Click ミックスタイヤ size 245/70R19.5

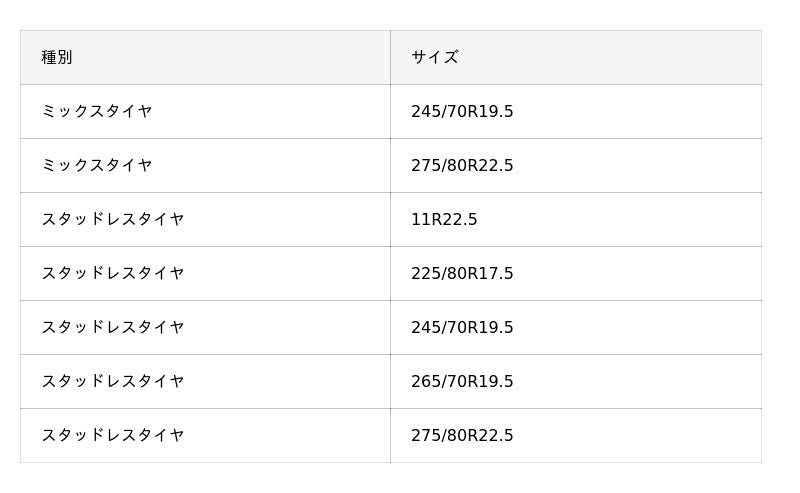tap(462, 111)
